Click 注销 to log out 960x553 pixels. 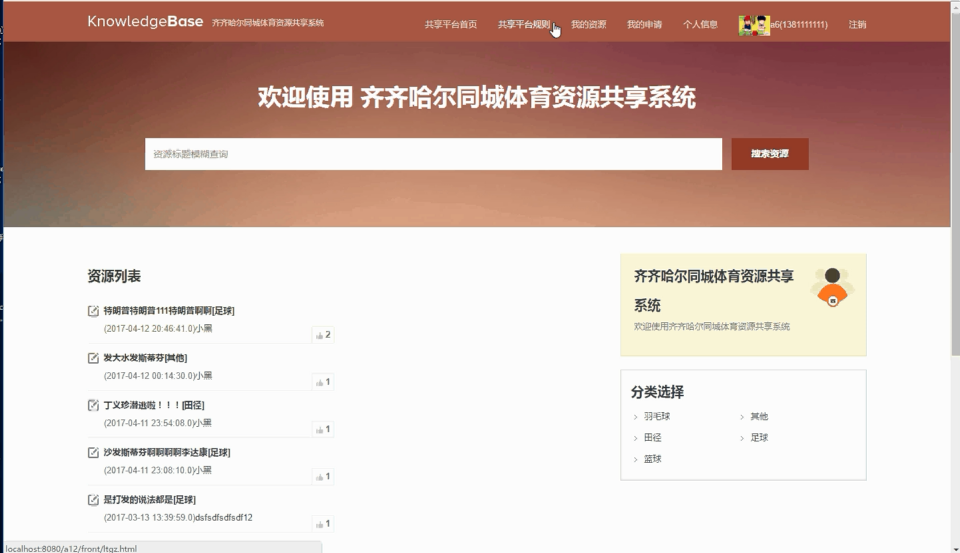(x=857, y=24)
